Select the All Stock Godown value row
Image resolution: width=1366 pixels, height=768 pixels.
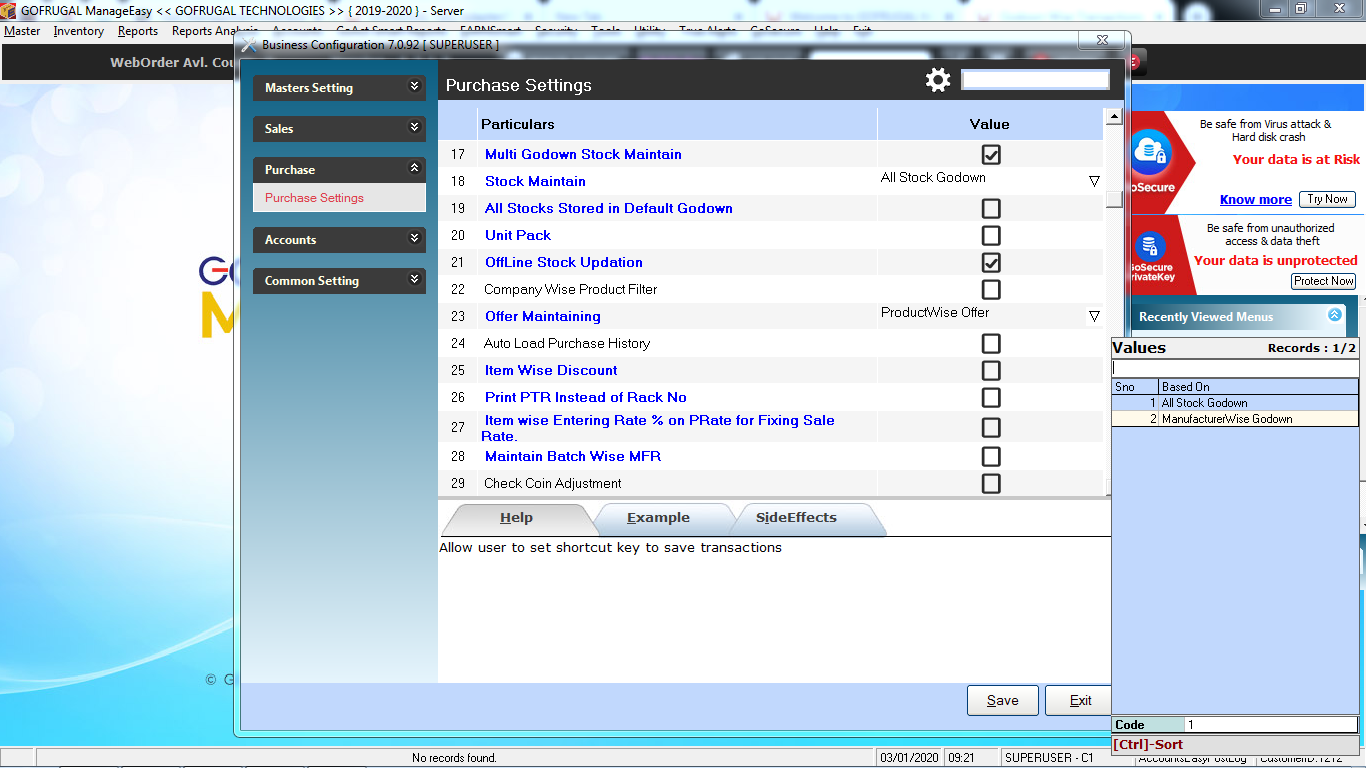pos(1235,403)
